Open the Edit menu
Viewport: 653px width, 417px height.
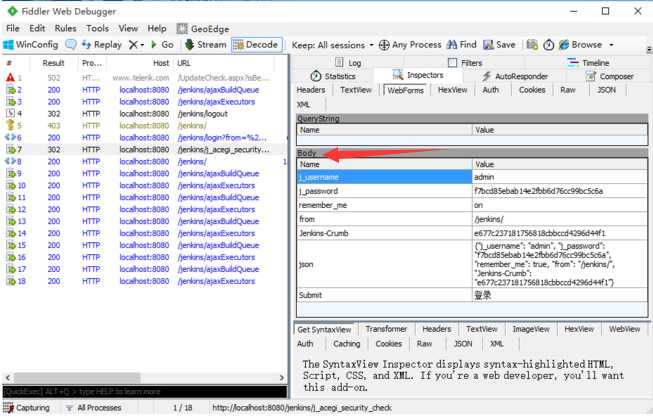coord(37,28)
